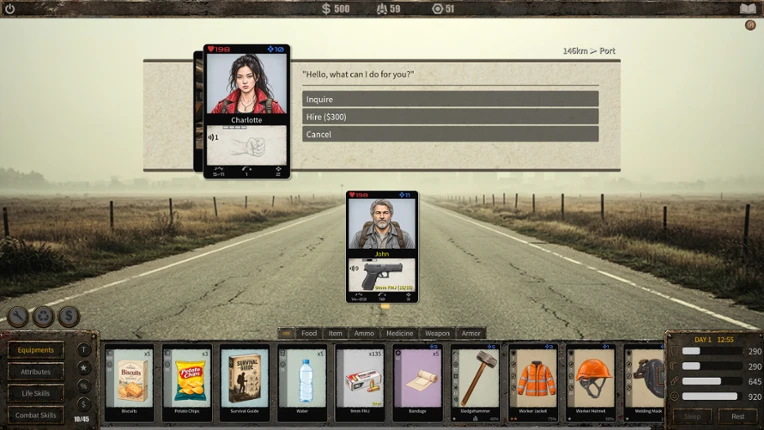The image size is (764, 430).
Task: Choose the Inquire dialogue option
Action: (x=450, y=99)
